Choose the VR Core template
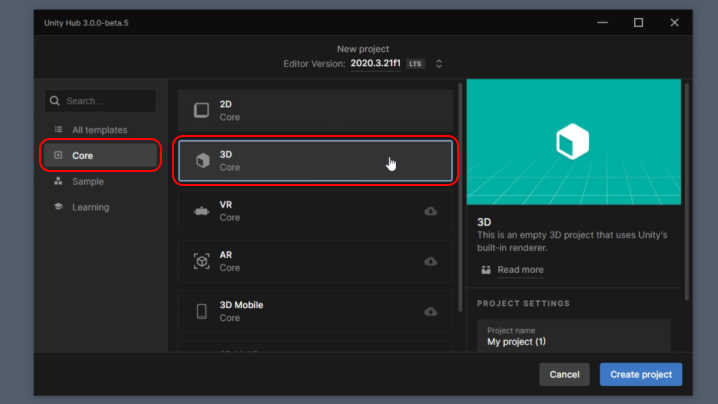Screen dimensions: 718x404 click(x=315, y=211)
